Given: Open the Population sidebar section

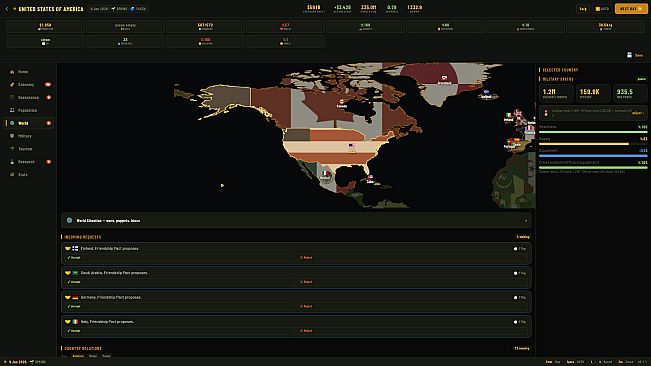Looking at the screenshot, I should pos(29,110).
